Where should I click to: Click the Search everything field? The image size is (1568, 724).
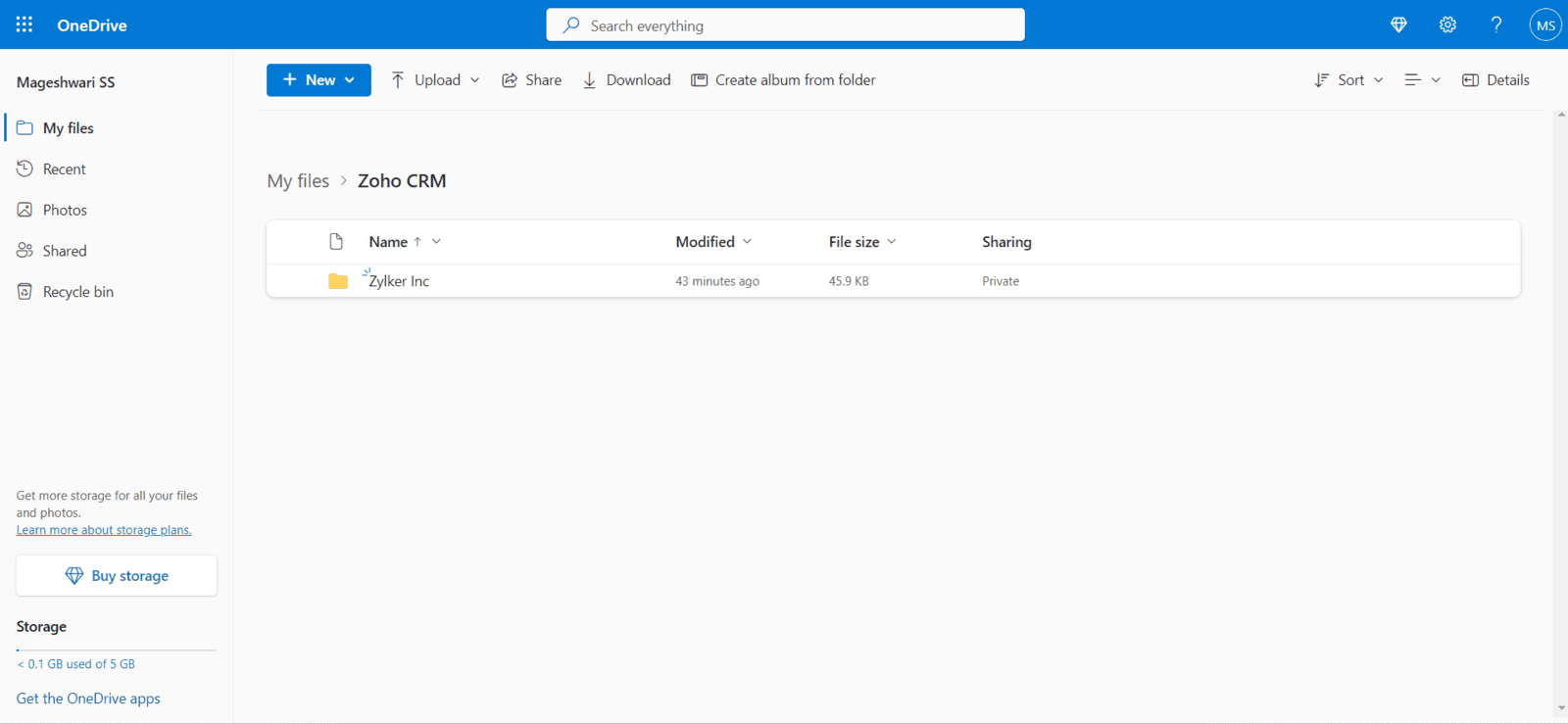[785, 25]
